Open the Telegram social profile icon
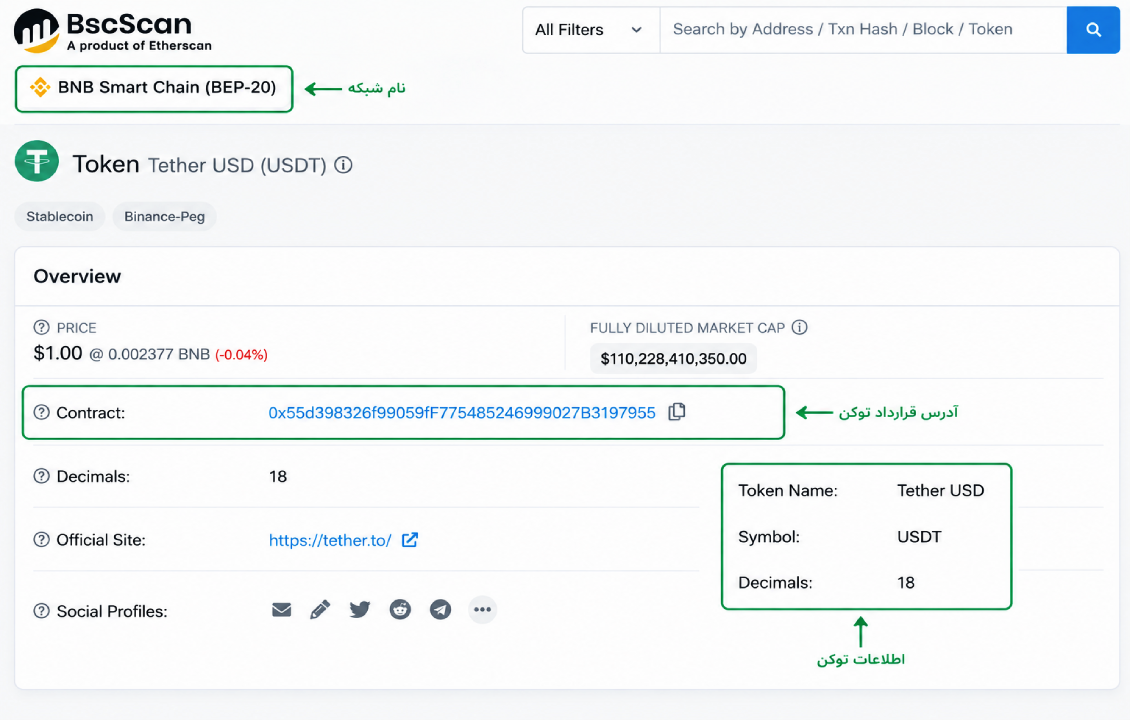 [440, 610]
